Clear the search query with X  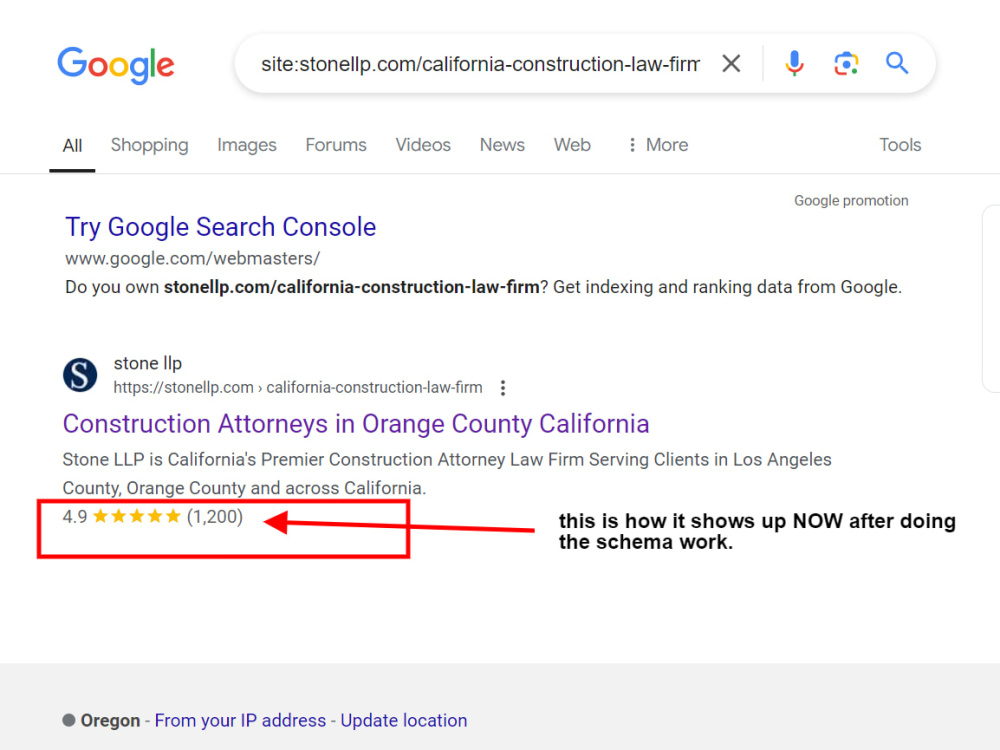(x=731, y=63)
